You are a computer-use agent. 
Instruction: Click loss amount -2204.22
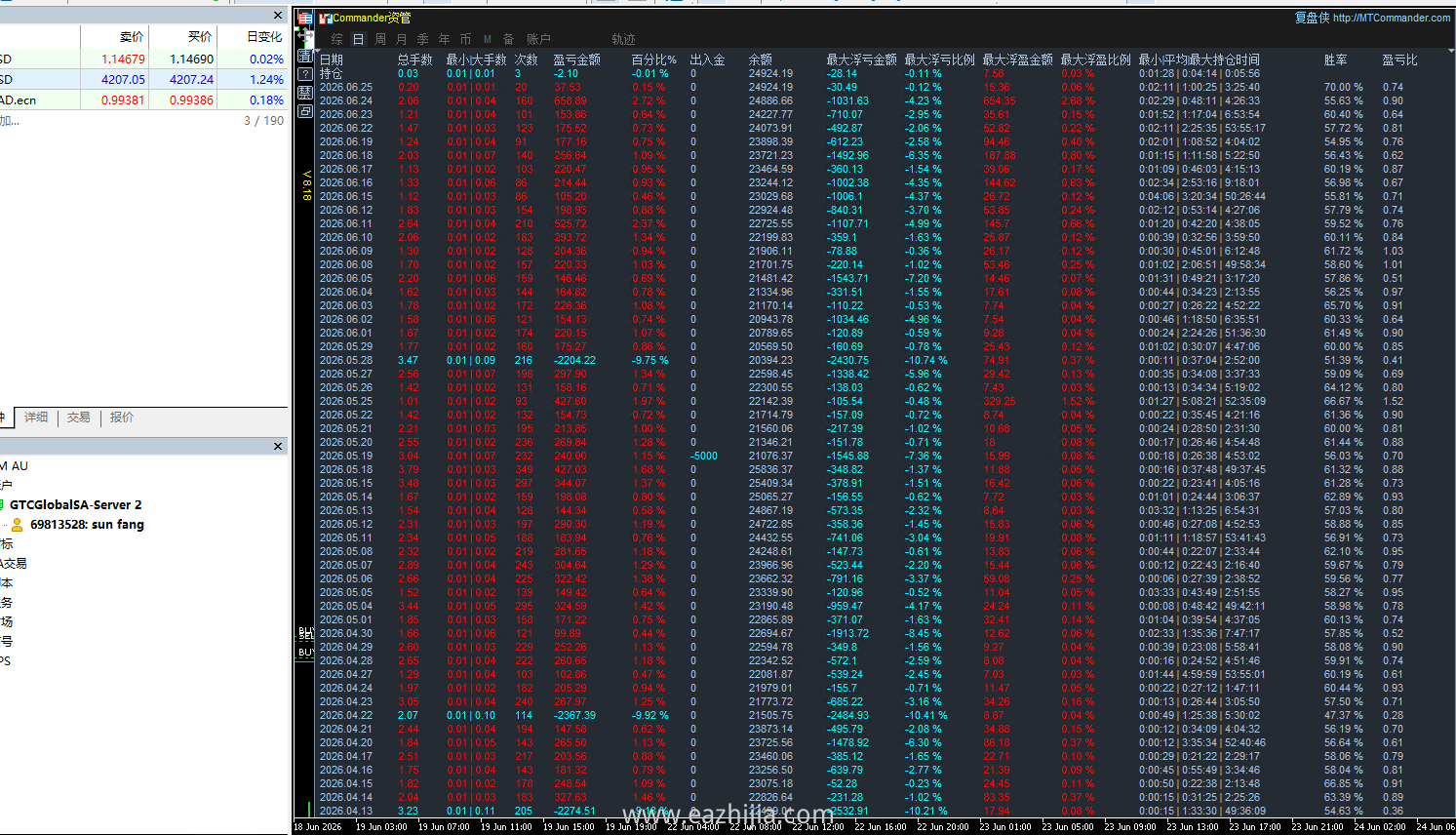(574, 360)
